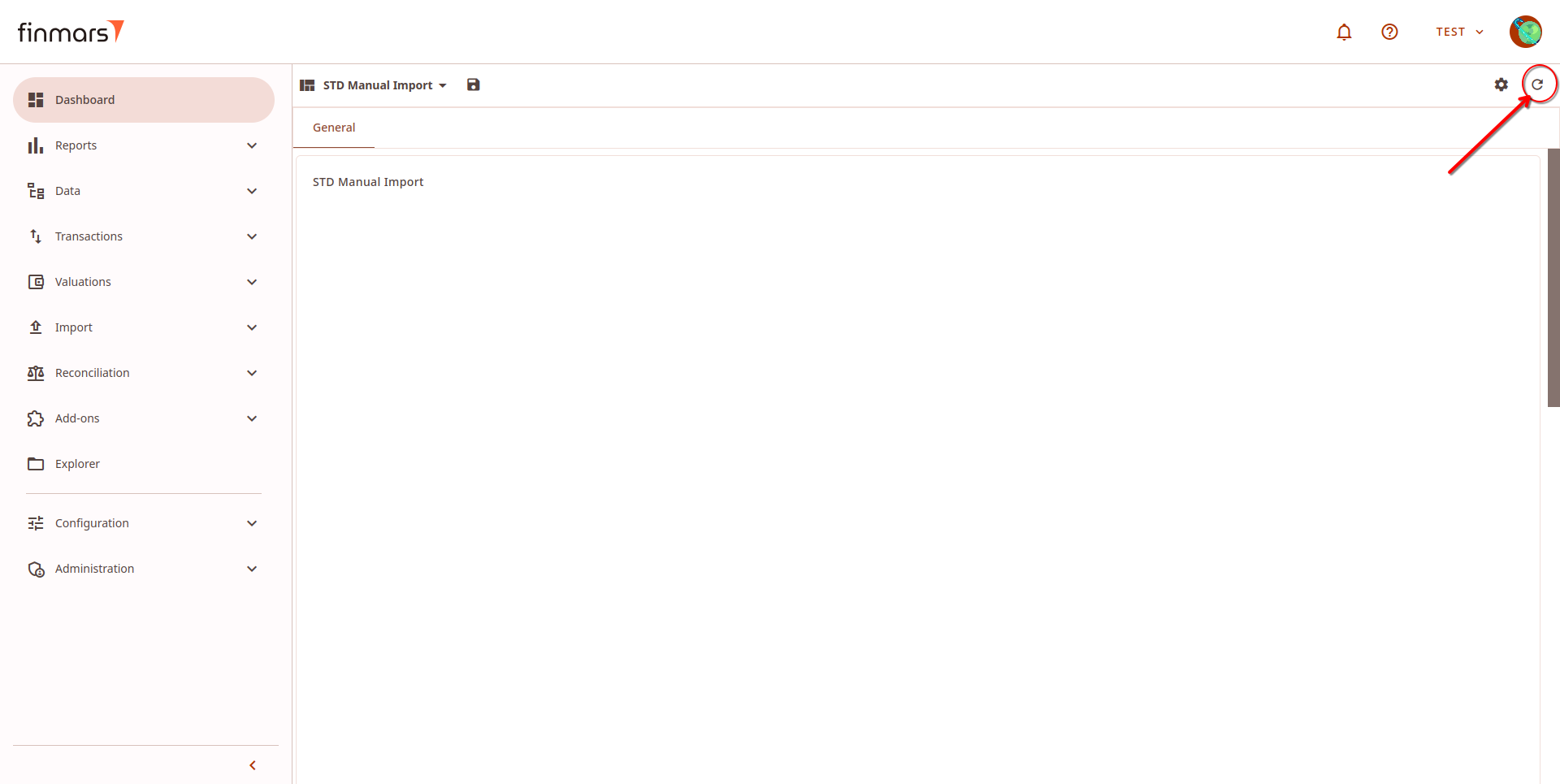This screenshot has width=1560, height=784.
Task: Click the finmars logo
Action: point(71,32)
